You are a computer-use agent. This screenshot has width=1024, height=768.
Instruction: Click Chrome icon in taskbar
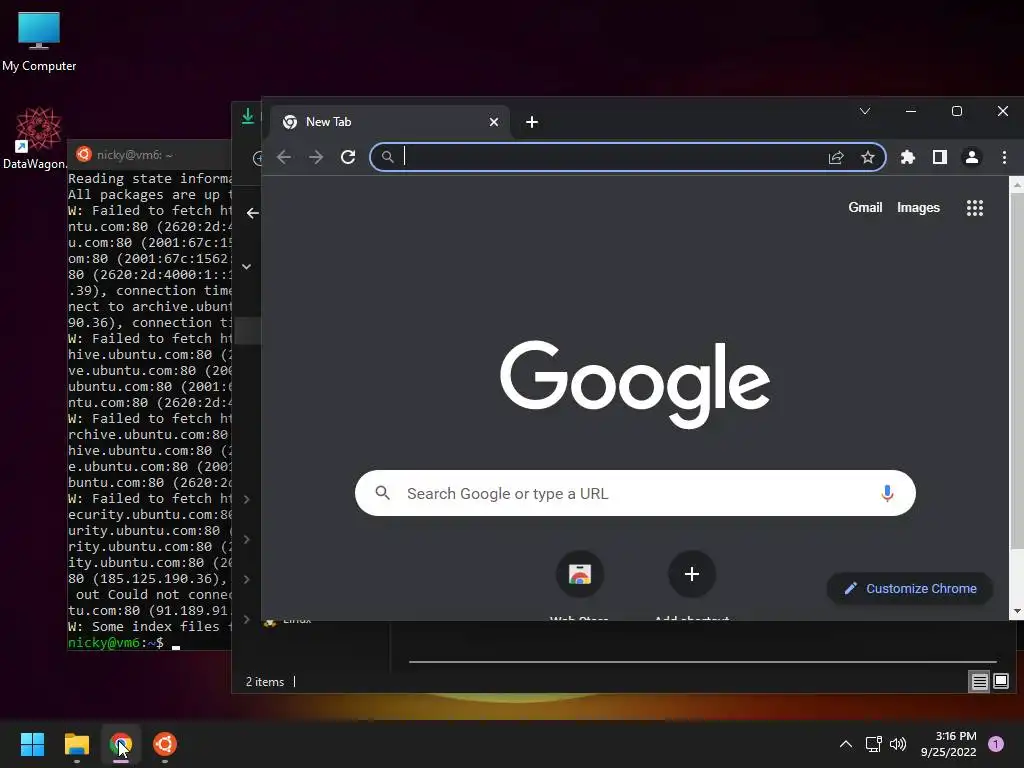coord(121,744)
